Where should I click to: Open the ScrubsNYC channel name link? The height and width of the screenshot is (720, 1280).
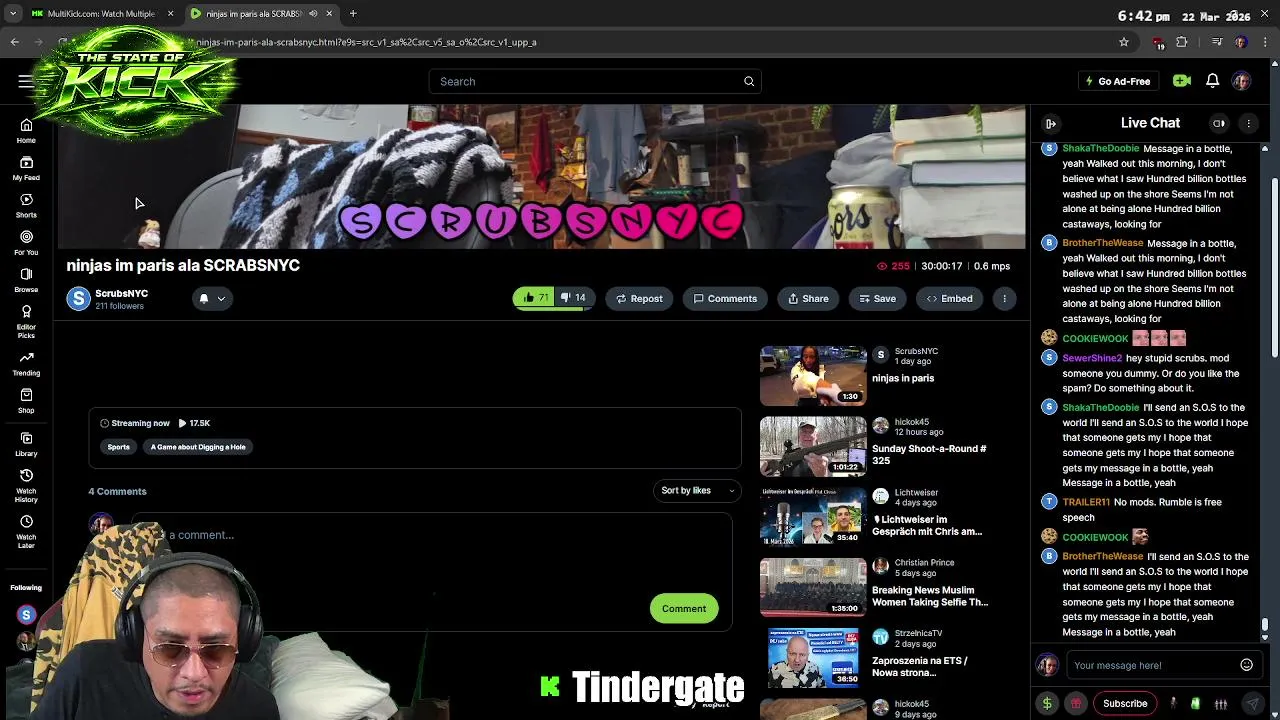coord(121,293)
